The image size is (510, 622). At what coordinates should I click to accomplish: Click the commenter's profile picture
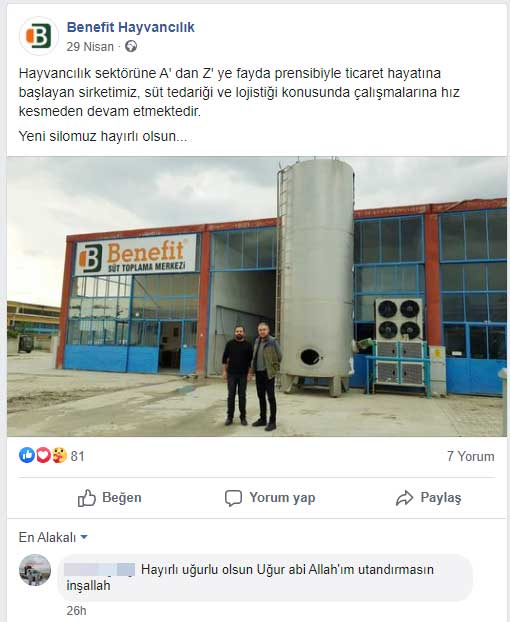(x=35, y=570)
